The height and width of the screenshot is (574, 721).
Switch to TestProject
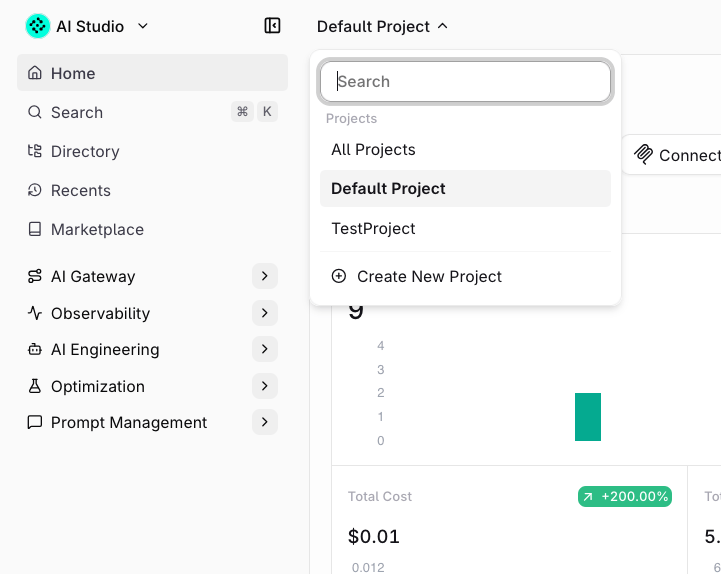(x=465, y=229)
